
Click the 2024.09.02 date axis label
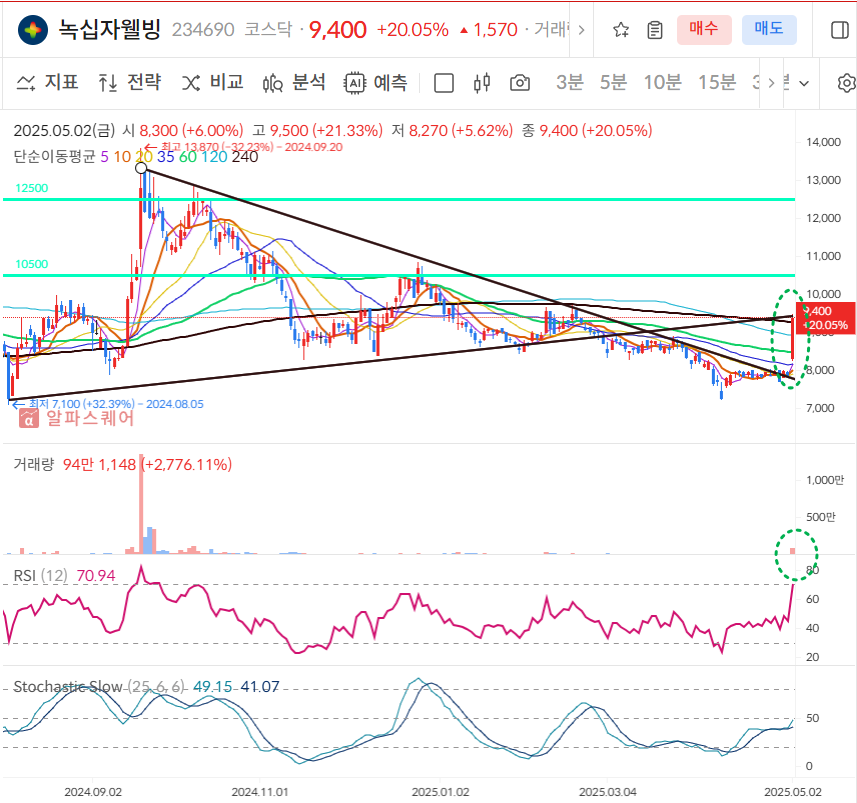click(x=93, y=792)
